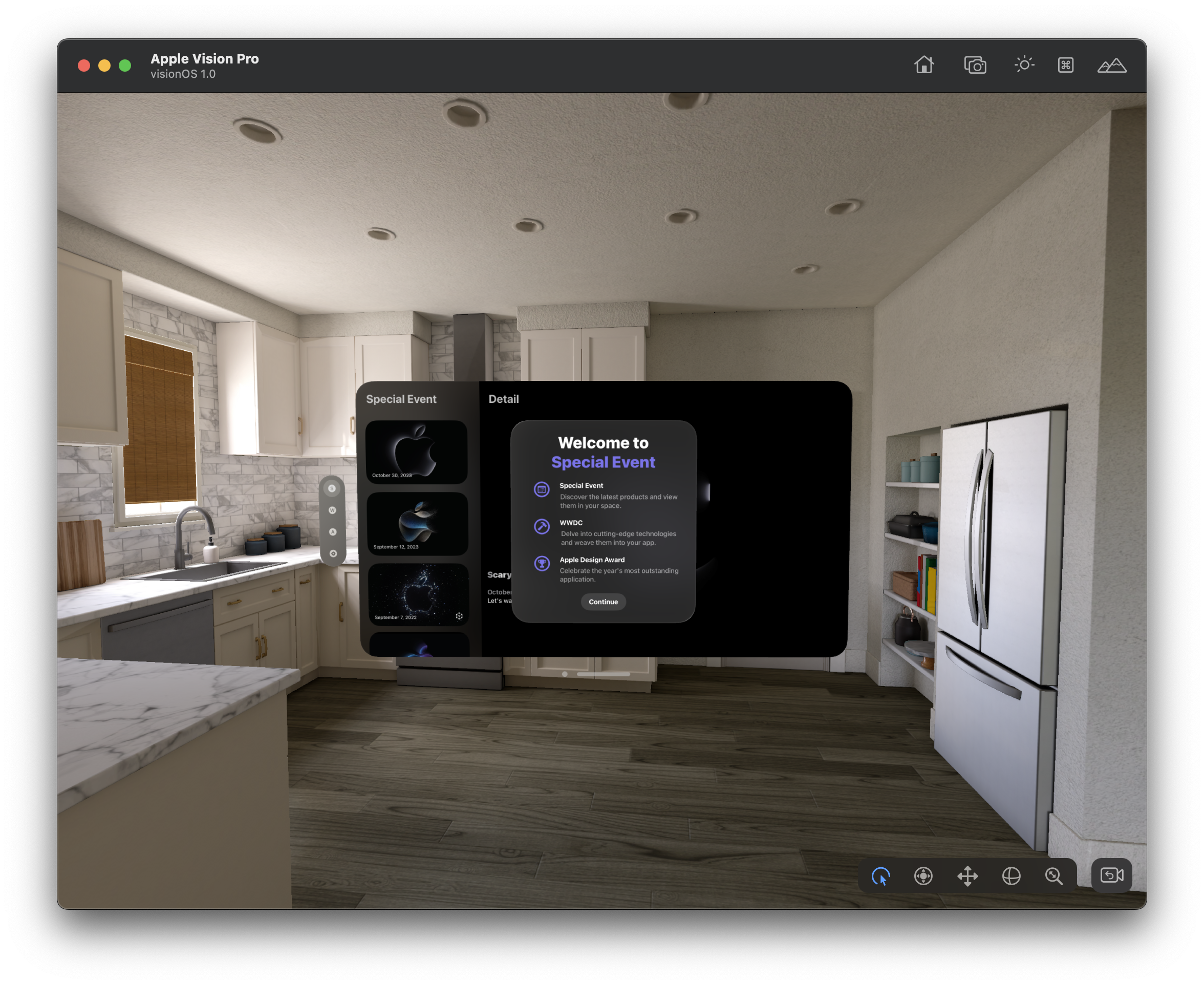
Task: Click the hammer icon beside WWDC
Action: coord(542,526)
